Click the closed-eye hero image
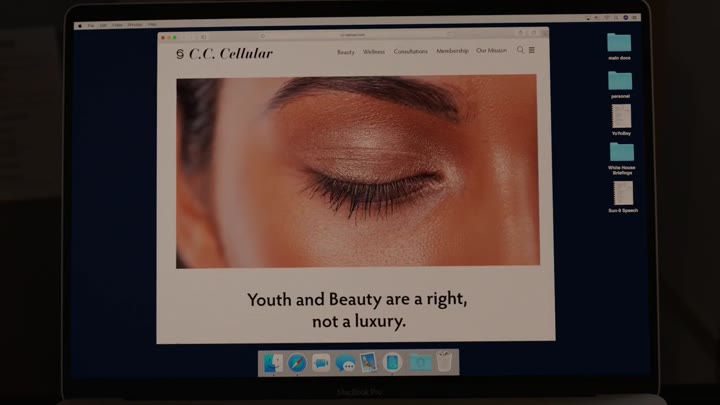The height and width of the screenshot is (405, 720). (357, 171)
